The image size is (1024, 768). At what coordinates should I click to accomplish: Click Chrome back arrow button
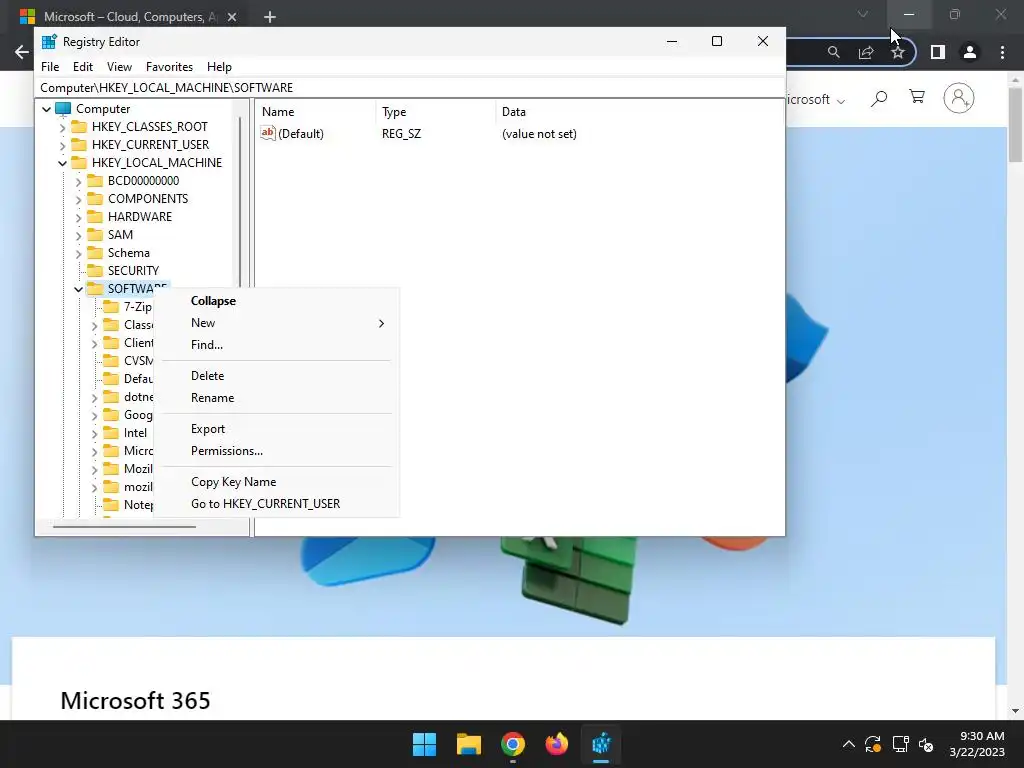coord(22,52)
